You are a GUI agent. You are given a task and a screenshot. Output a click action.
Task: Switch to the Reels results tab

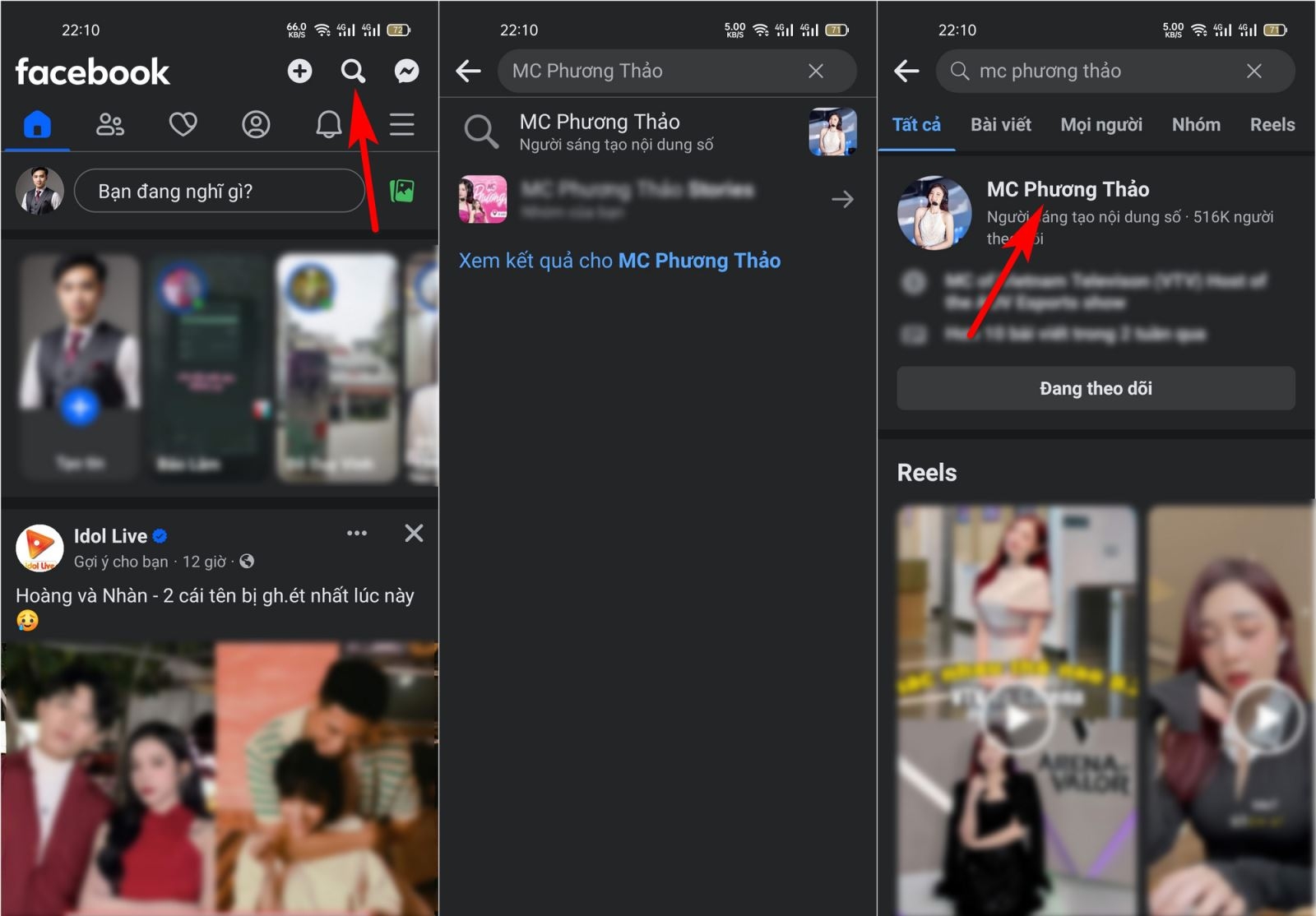click(1272, 125)
